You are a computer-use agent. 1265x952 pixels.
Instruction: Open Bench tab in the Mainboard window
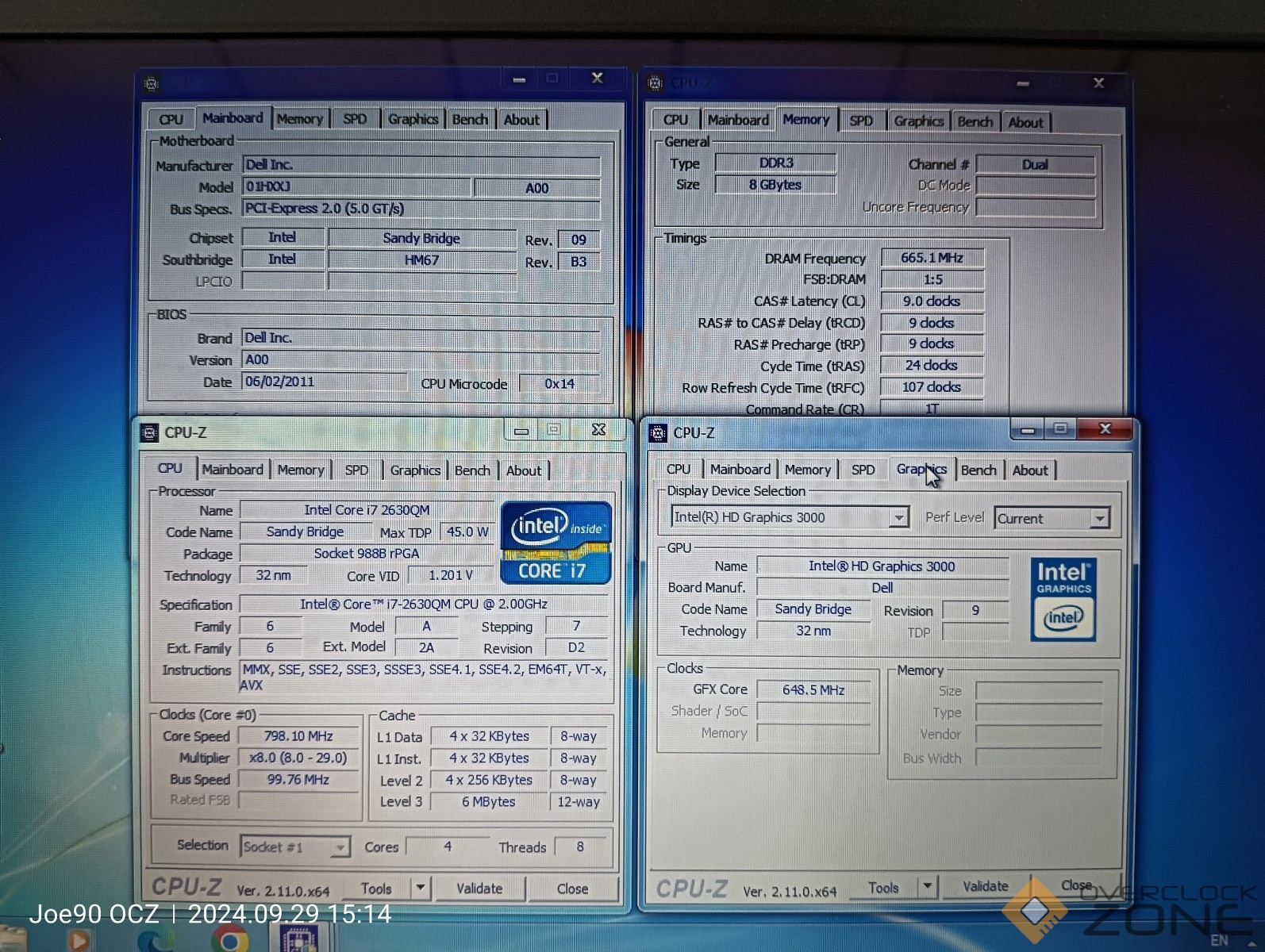click(x=470, y=119)
